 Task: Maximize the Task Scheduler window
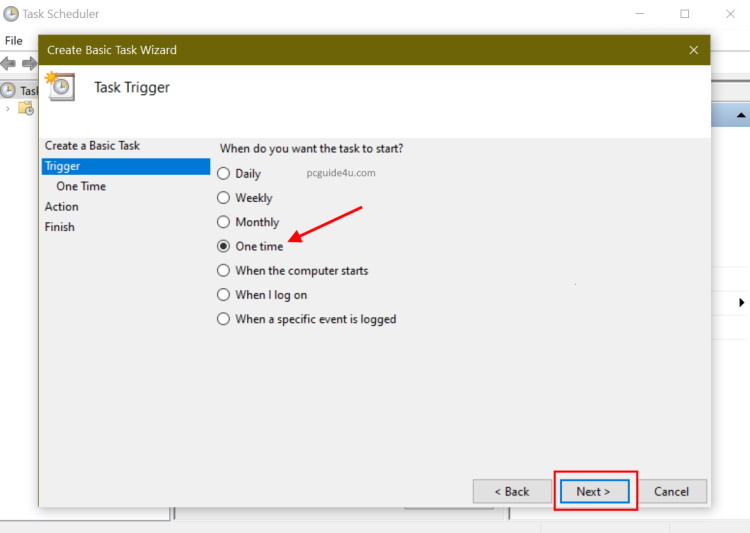pyautogui.click(x=685, y=14)
